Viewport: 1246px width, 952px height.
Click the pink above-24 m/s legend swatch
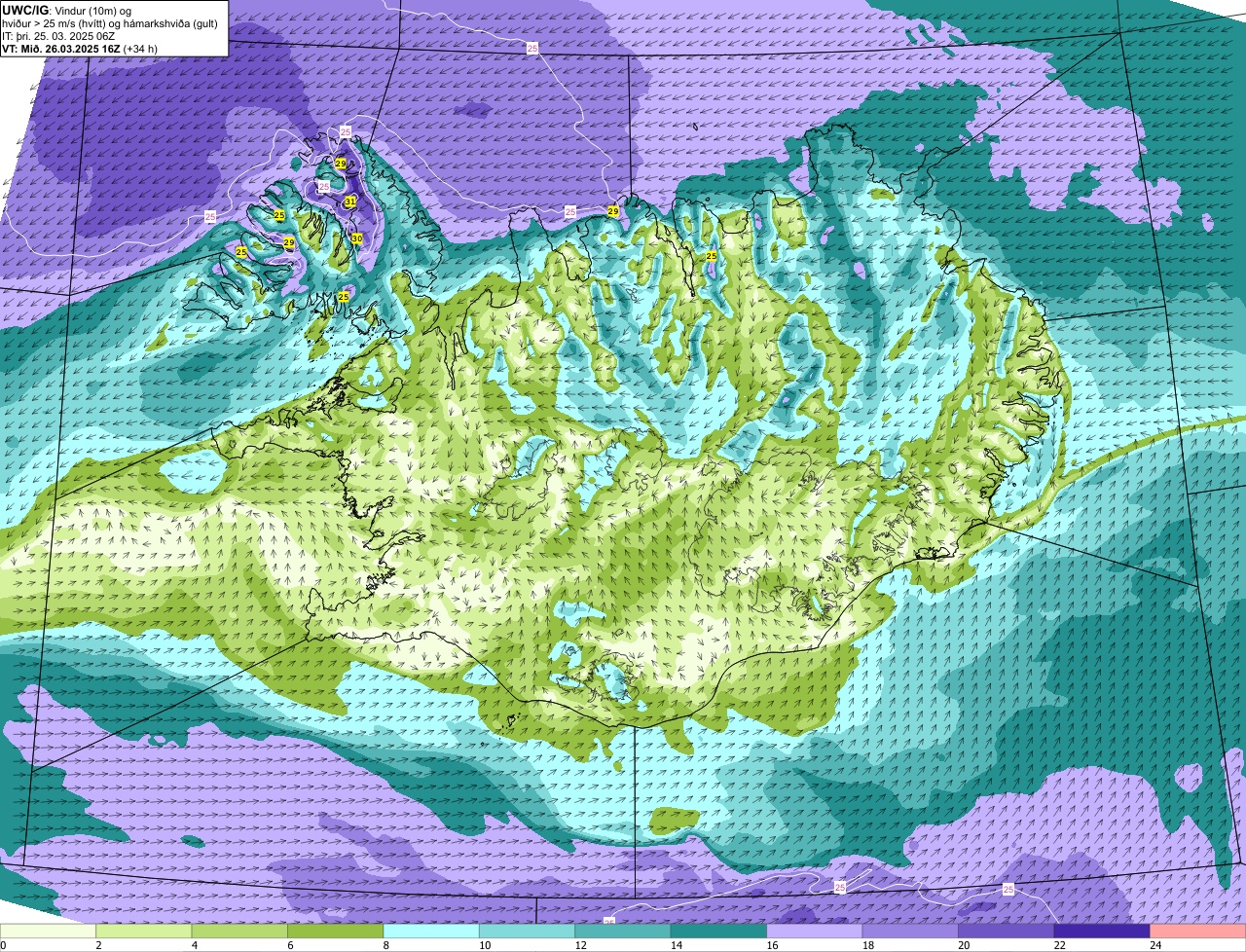click(x=1198, y=931)
